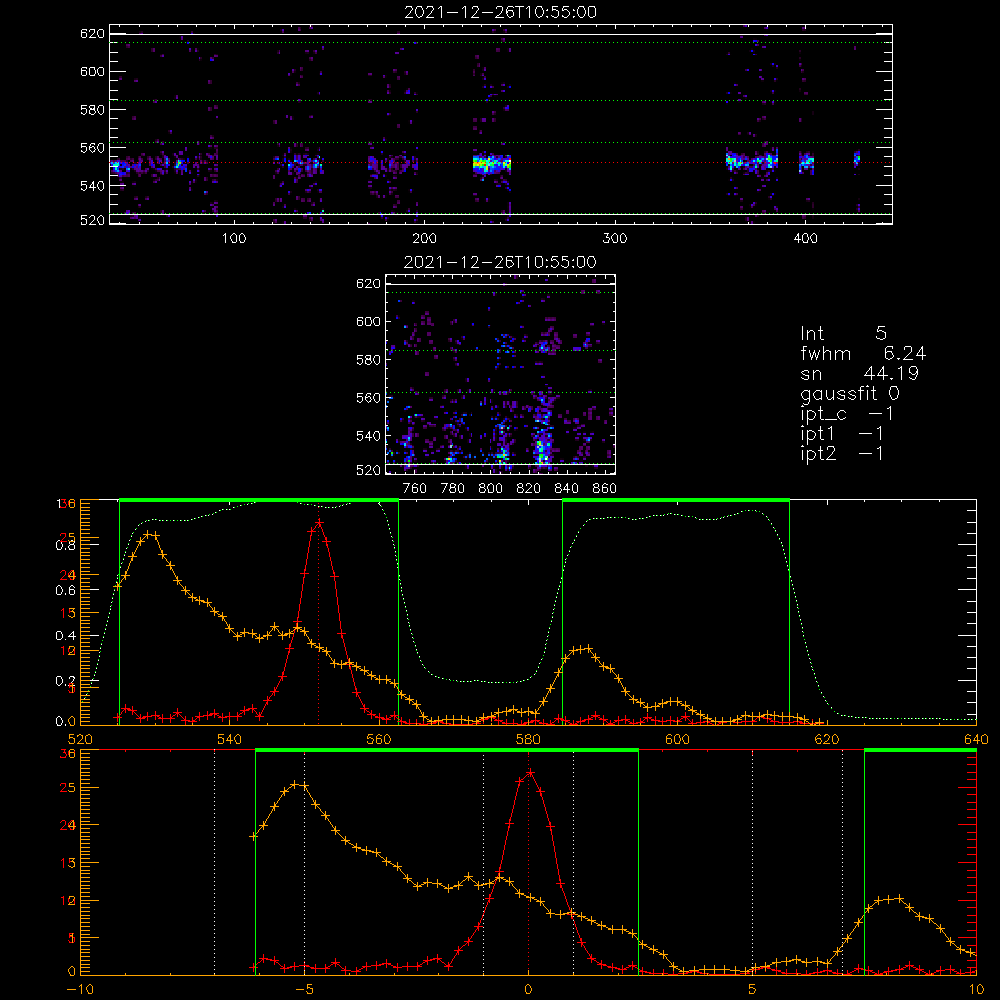This screenshot has width=1000, height=1000.
Task: Click x-axis tick label 100 on the top spectrogram
Action: pos(234,239)
